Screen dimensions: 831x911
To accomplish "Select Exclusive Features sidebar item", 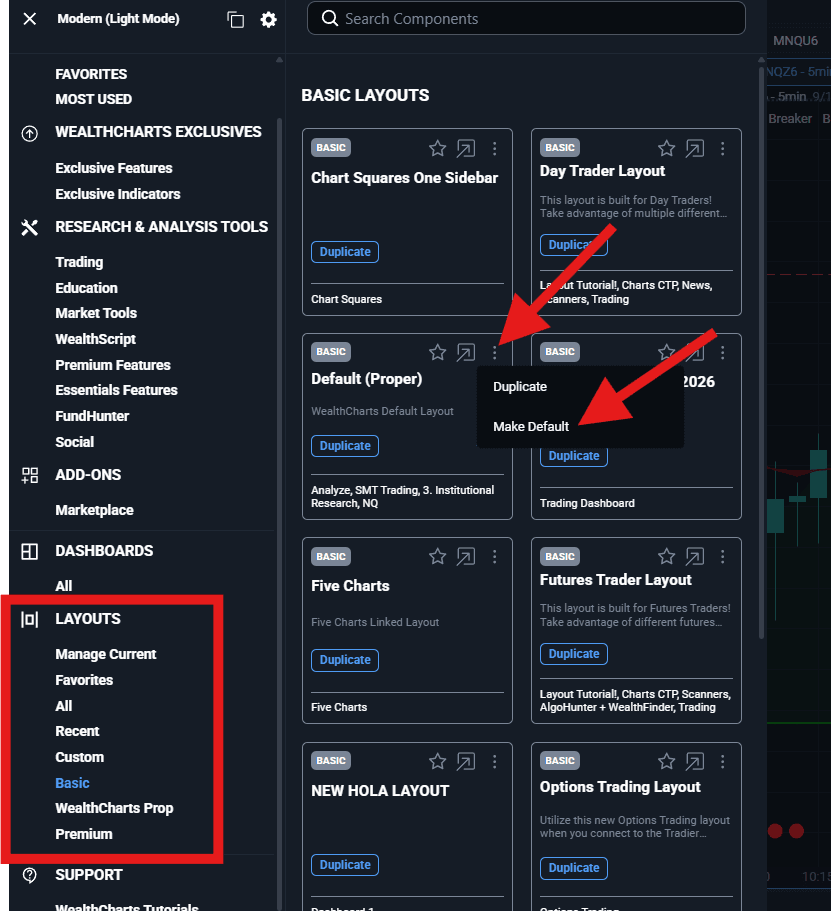I will click(114, 168).
